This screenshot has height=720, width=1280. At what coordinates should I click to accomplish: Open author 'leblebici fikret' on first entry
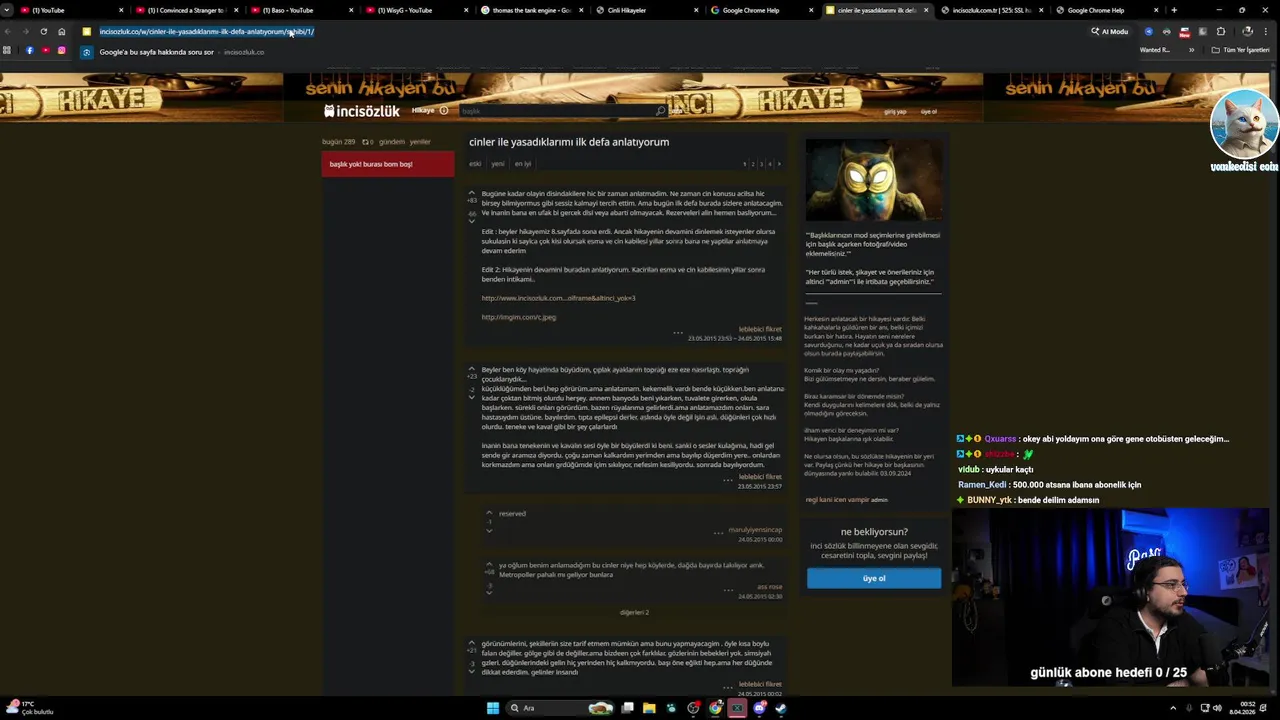tap(760, 329)
